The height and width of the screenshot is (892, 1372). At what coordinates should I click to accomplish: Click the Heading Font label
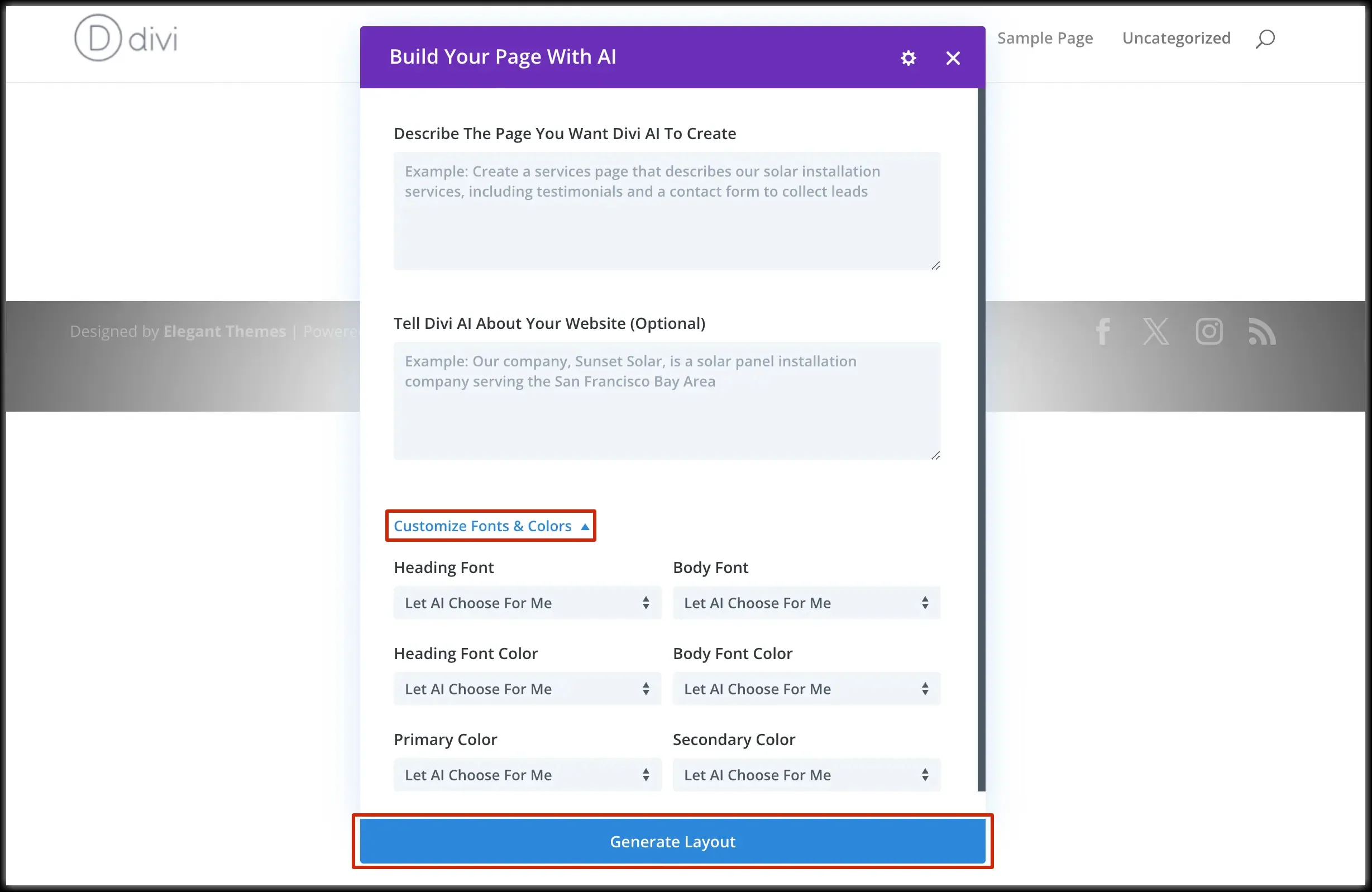pos(444,567)
